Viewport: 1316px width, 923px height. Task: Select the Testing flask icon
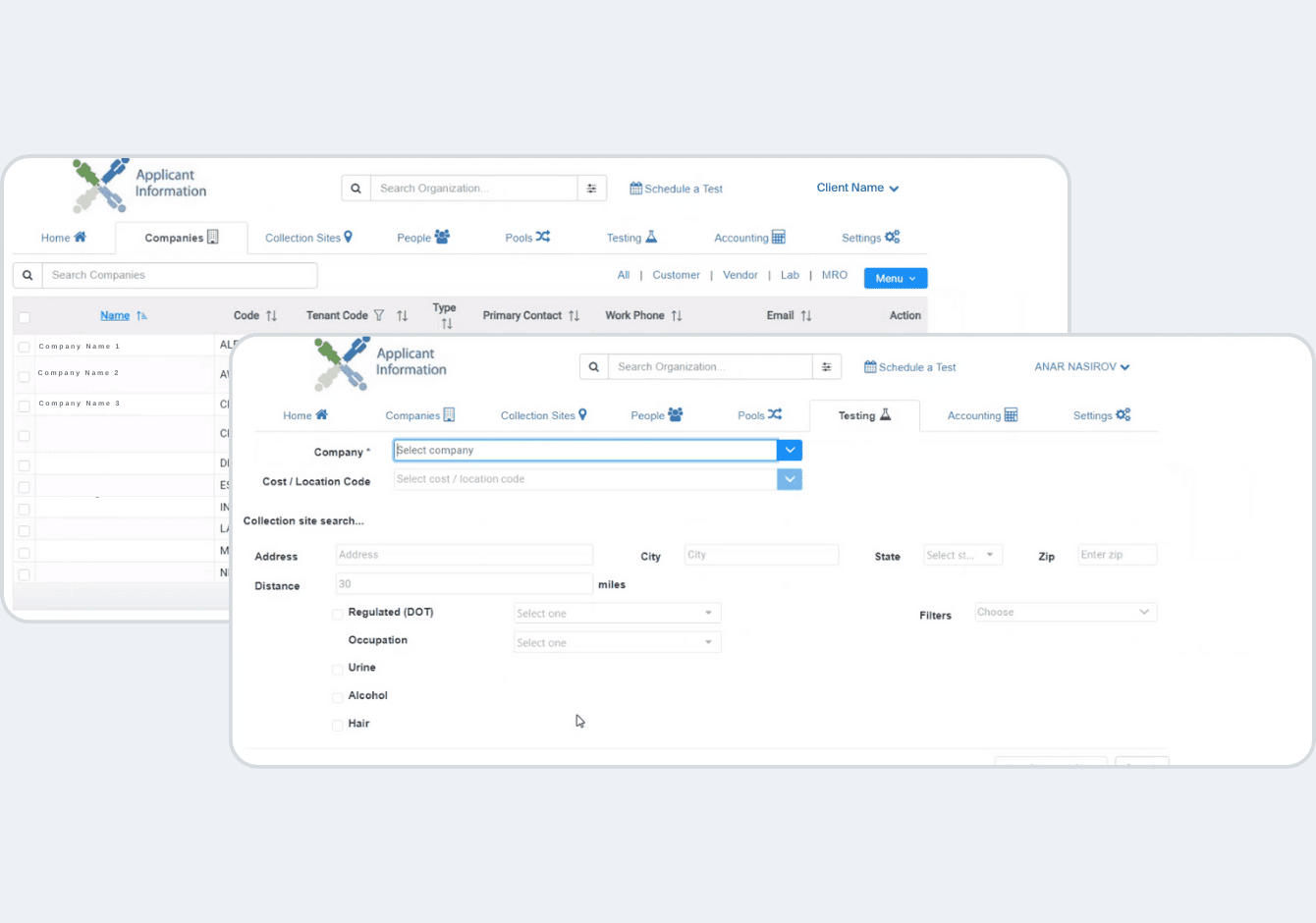pos(888,414)
